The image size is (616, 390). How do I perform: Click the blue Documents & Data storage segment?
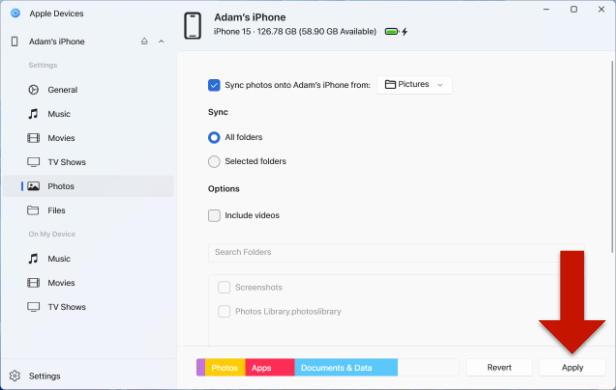click(x=346, y=368)
